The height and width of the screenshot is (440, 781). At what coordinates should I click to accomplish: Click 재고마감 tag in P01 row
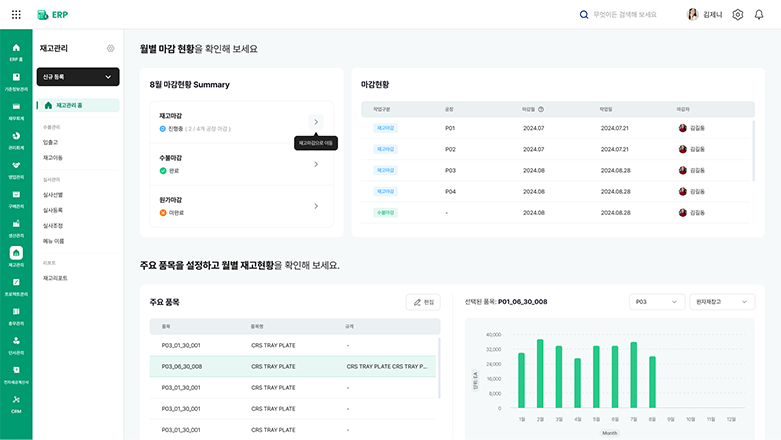(386, 128)
